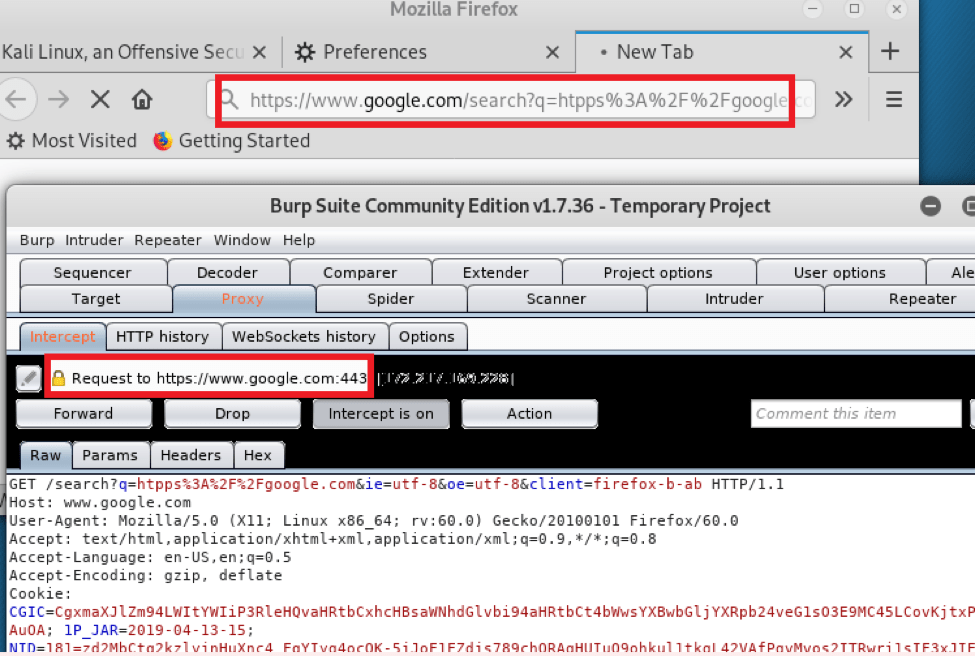Toggle the Intercept is on button

381,414
